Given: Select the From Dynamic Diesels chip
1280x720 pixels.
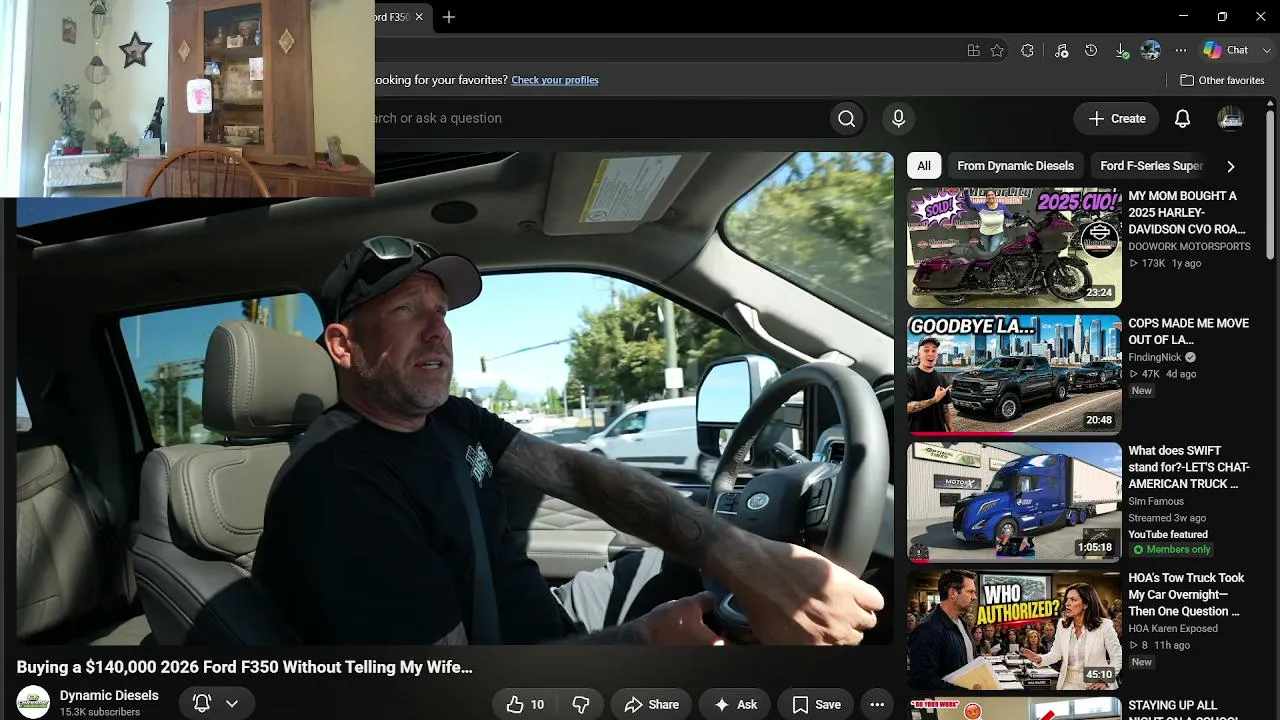Looking at the screenshot, I should tap(1015, 166).
